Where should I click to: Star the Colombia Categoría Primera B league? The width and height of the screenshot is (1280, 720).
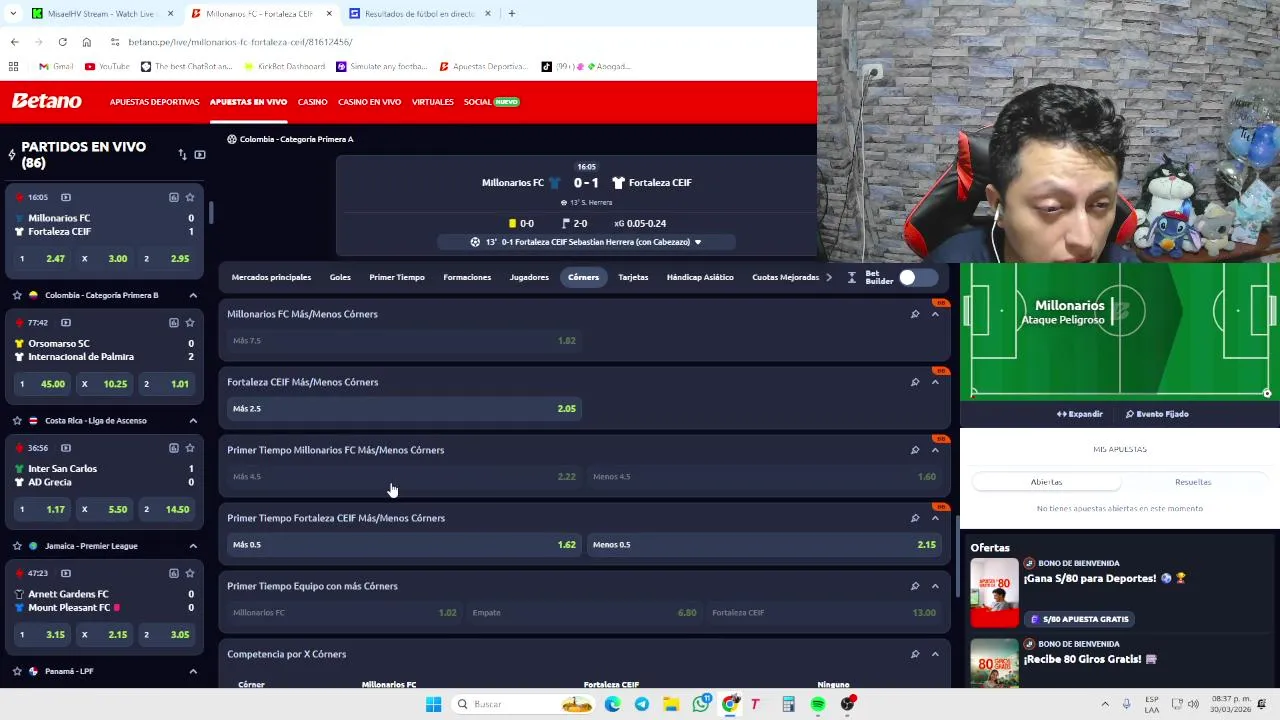[x=17, y=295]
